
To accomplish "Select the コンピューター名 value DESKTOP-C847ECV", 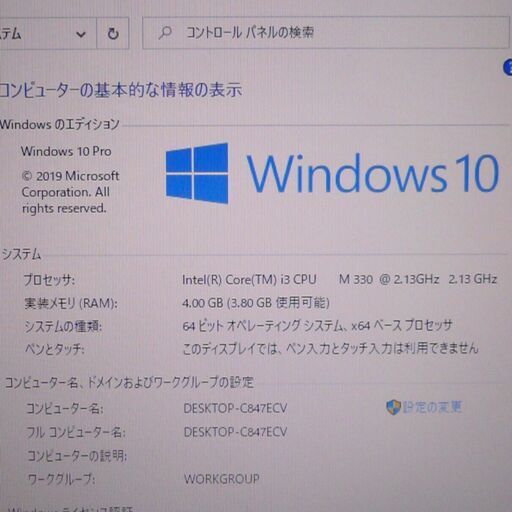I will pos(235,408).
